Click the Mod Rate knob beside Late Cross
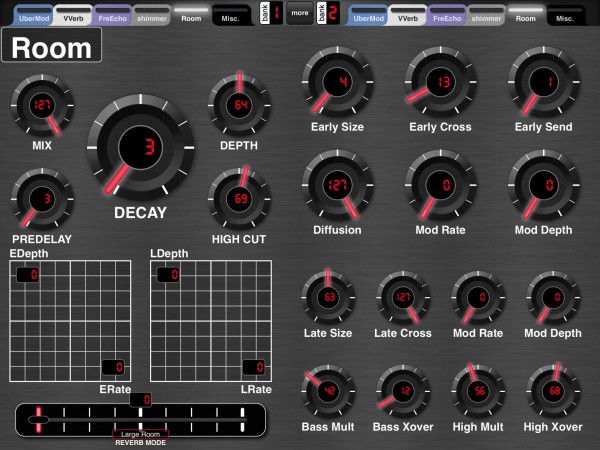The width and height of the screenshot is (600, 450). [x=478, y=297]
